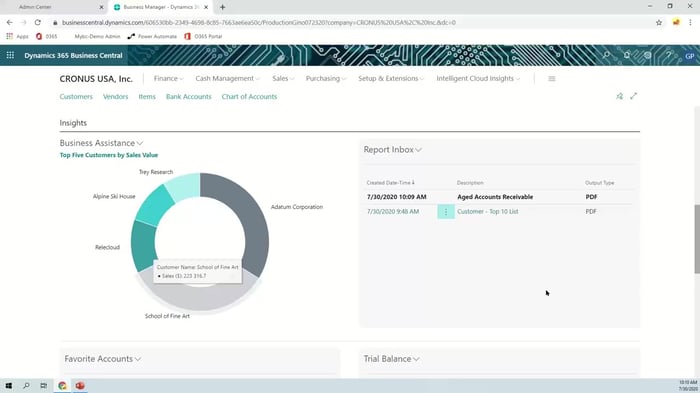Open row actions for Customer - Top 10 List

click(x=446, y=212)
